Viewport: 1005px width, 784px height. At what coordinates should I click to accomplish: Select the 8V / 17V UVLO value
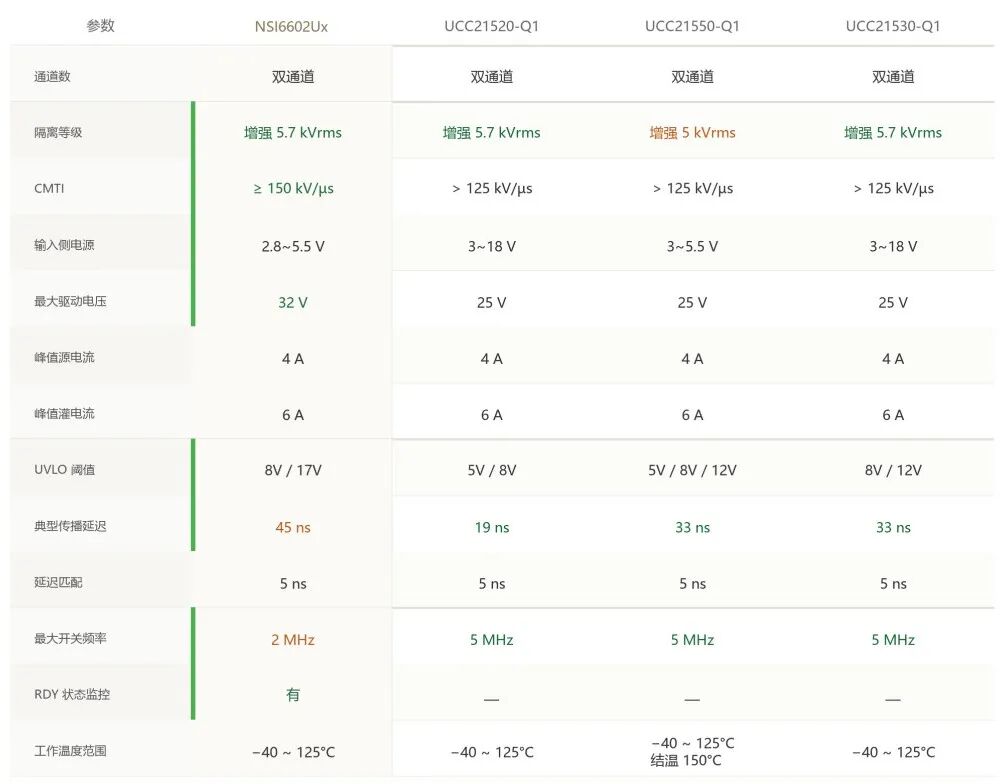coord(293,471)
